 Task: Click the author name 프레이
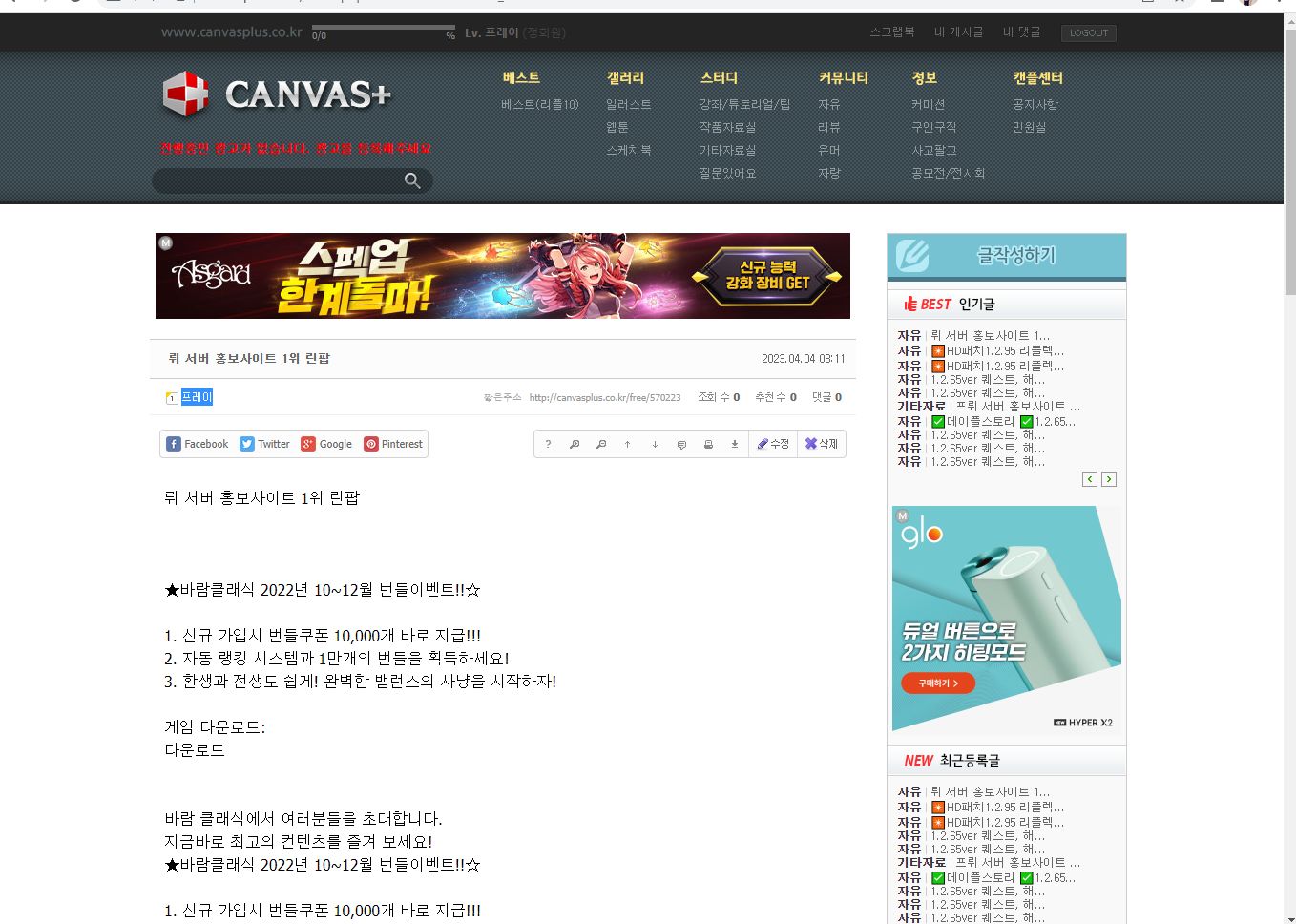(197, 397)
